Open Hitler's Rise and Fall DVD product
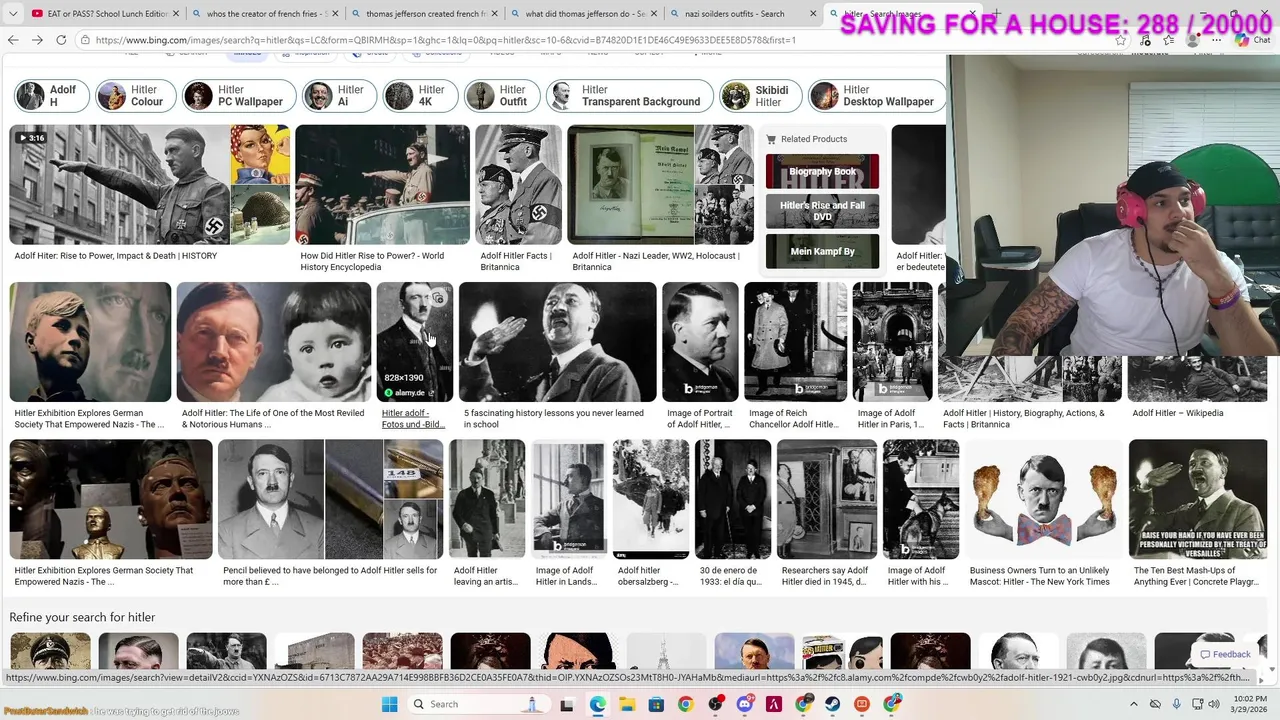 tap(822, 211)
